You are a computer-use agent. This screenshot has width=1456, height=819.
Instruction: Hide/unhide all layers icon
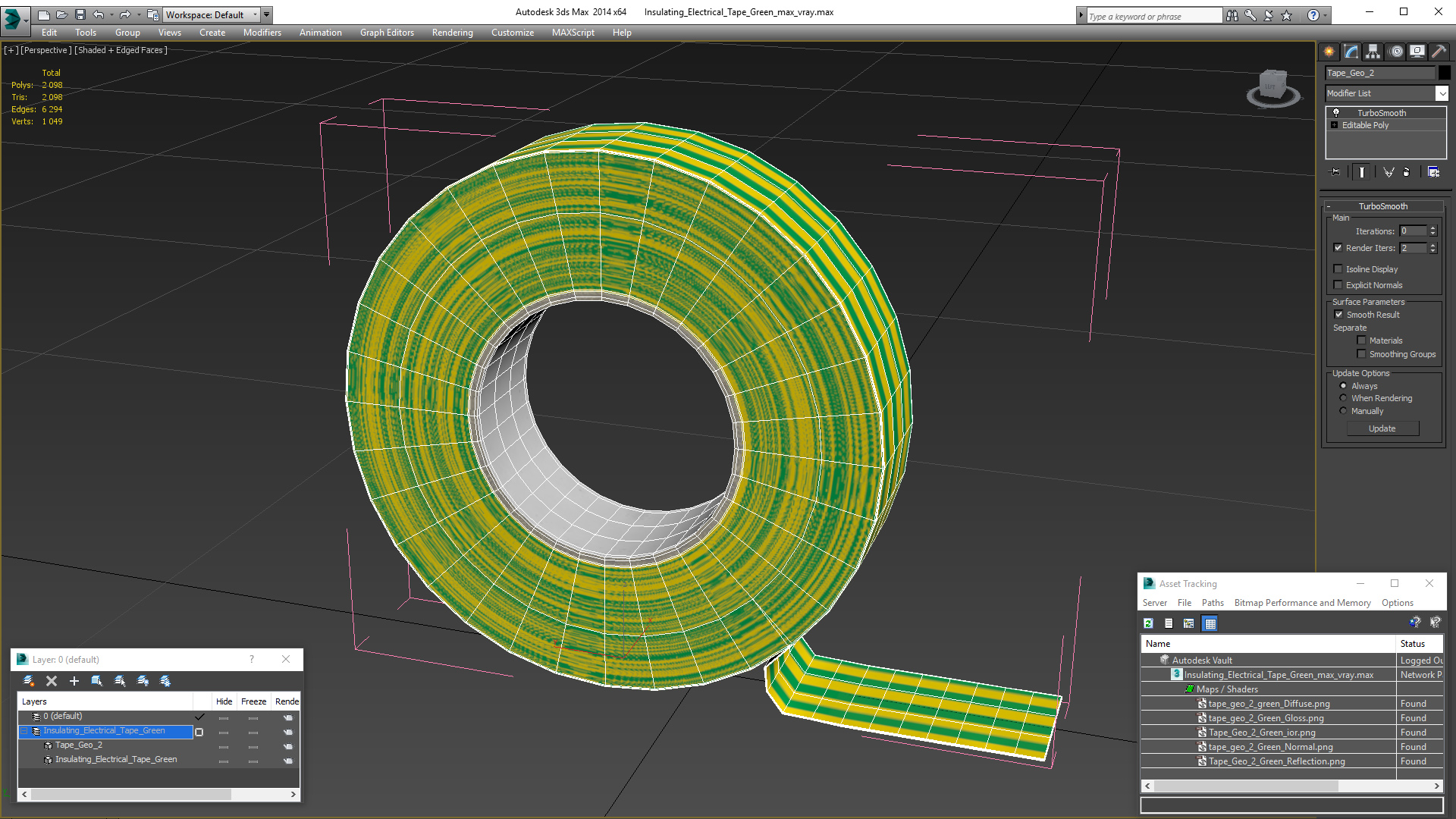[x=143, y=681]
